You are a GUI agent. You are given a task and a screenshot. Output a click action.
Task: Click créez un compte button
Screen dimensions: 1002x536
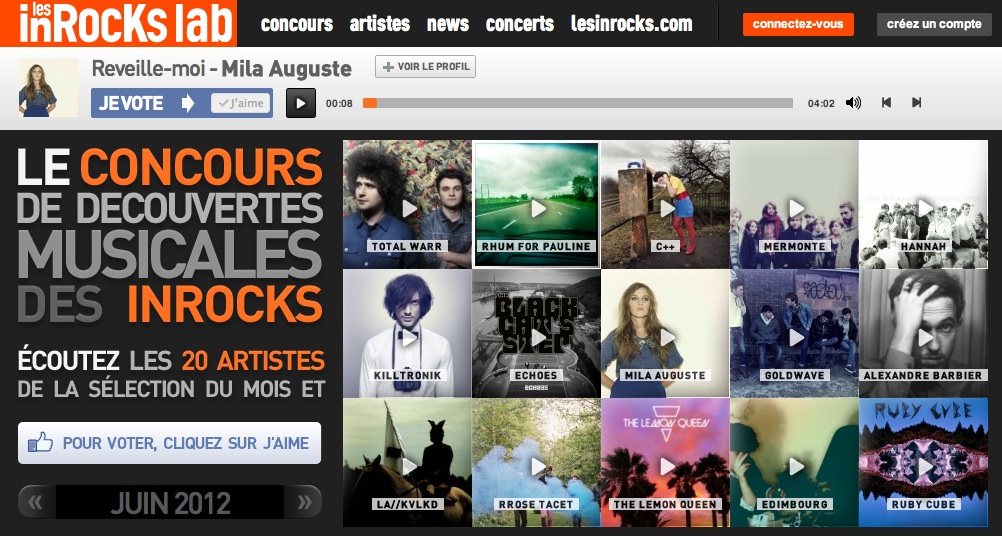point(934,24)
